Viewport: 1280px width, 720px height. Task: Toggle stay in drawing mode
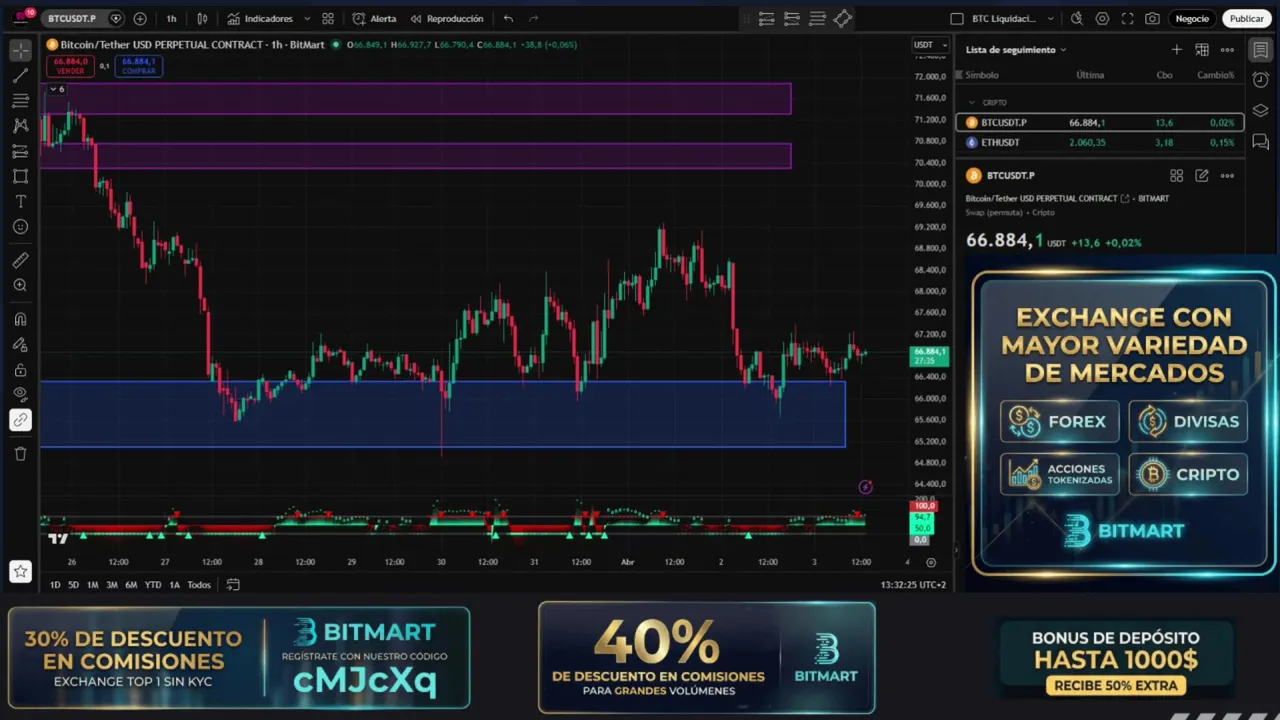pyautogui.click(x=20, y=344)
